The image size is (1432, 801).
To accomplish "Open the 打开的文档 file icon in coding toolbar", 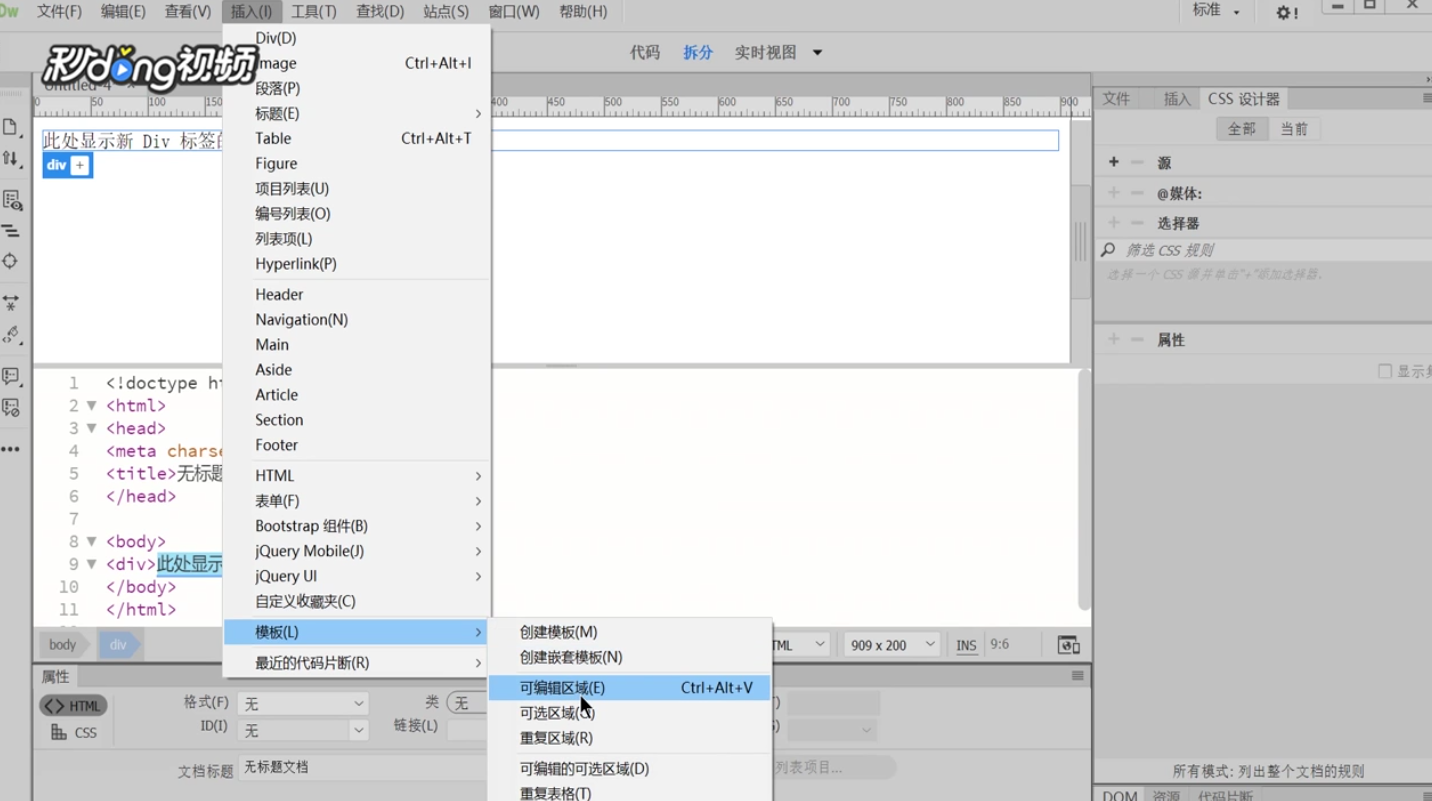I will pos(13,127).
